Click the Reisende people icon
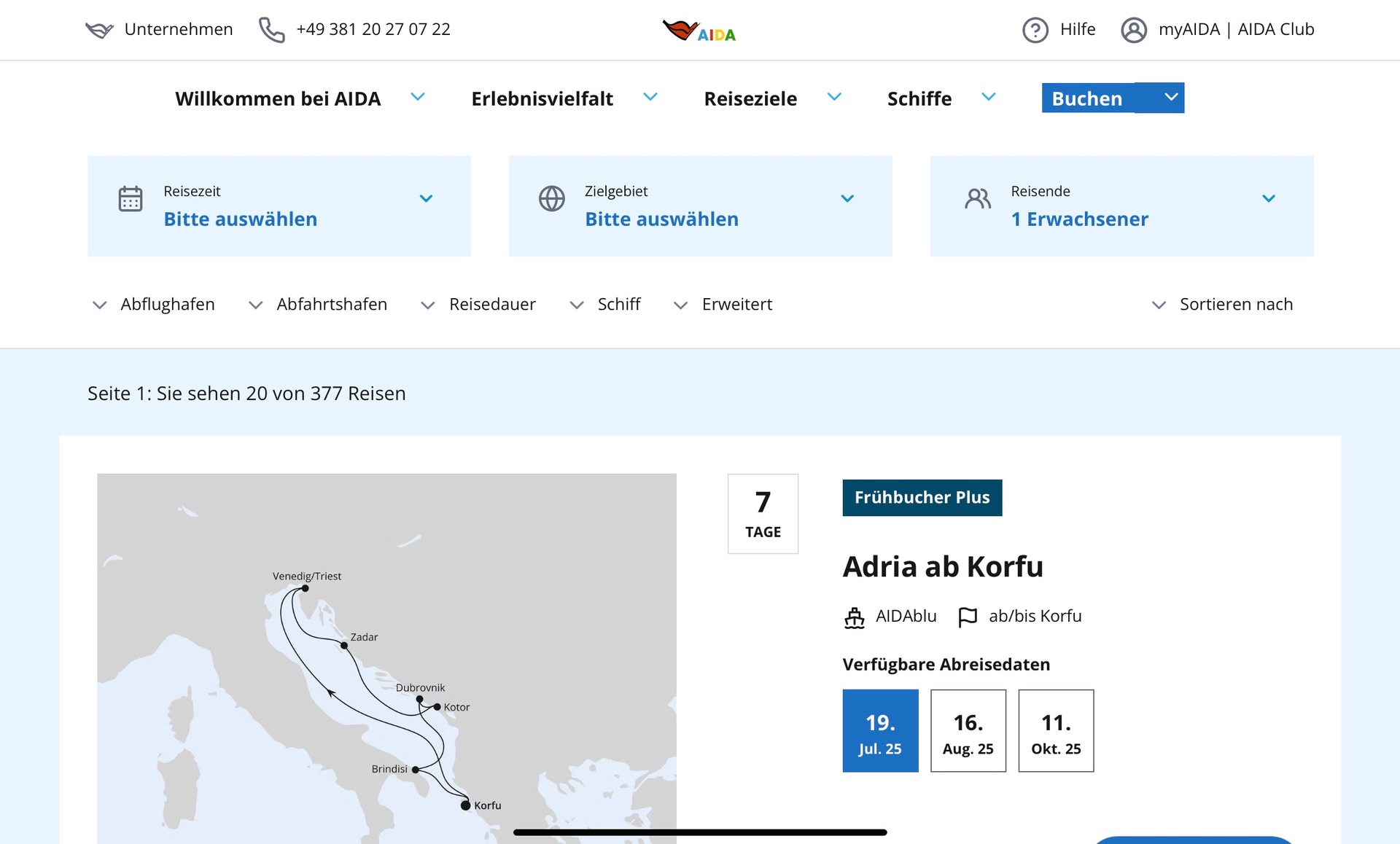 (x=978, y=198)
